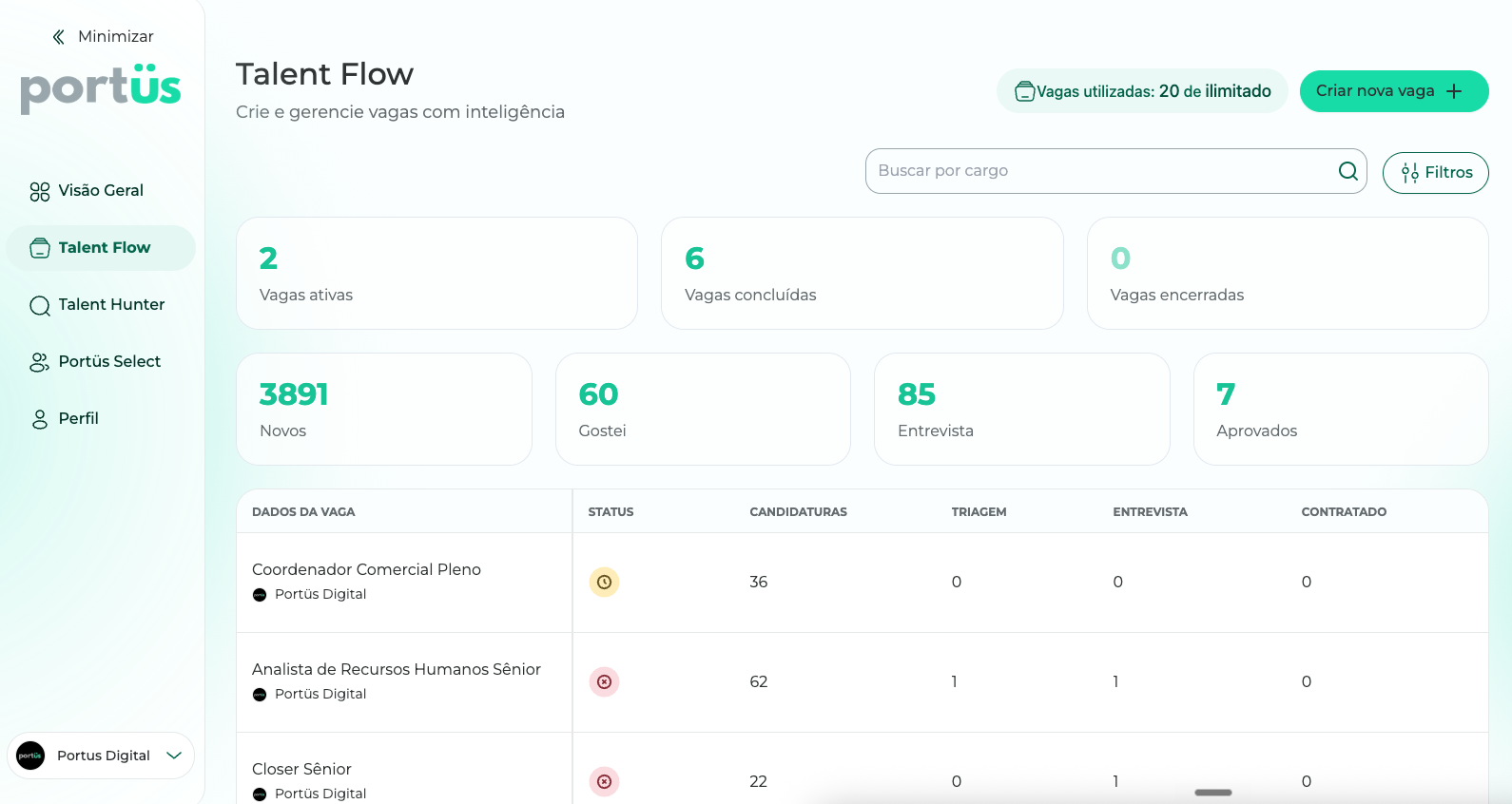Click the Portüs Digital logo under Analista de Recursos Humanos
Image resolution: width=1512 pixels, height=804 pixels.
coord(260,695)
